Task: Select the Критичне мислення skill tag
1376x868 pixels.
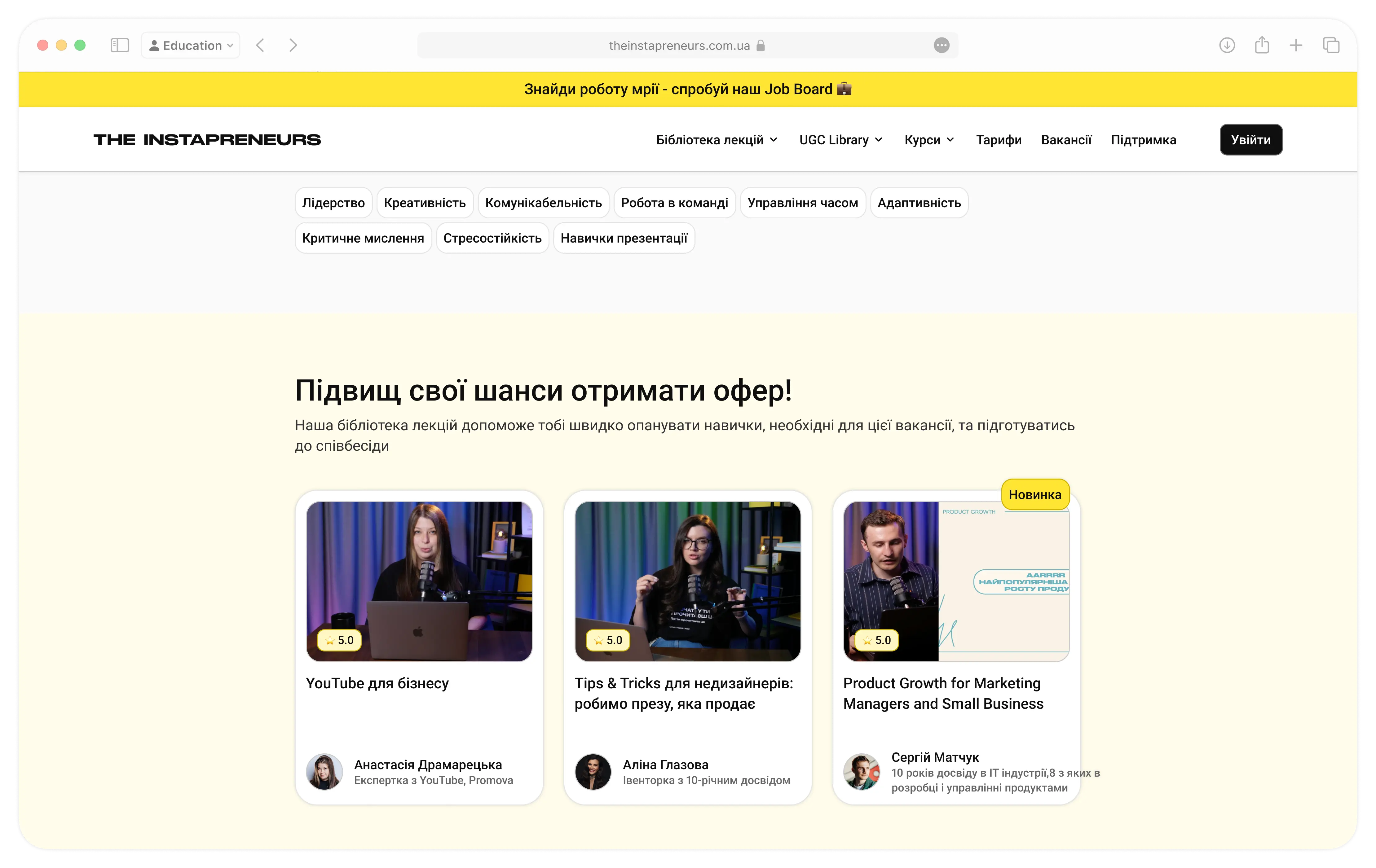Action: (x=363, y=238)
